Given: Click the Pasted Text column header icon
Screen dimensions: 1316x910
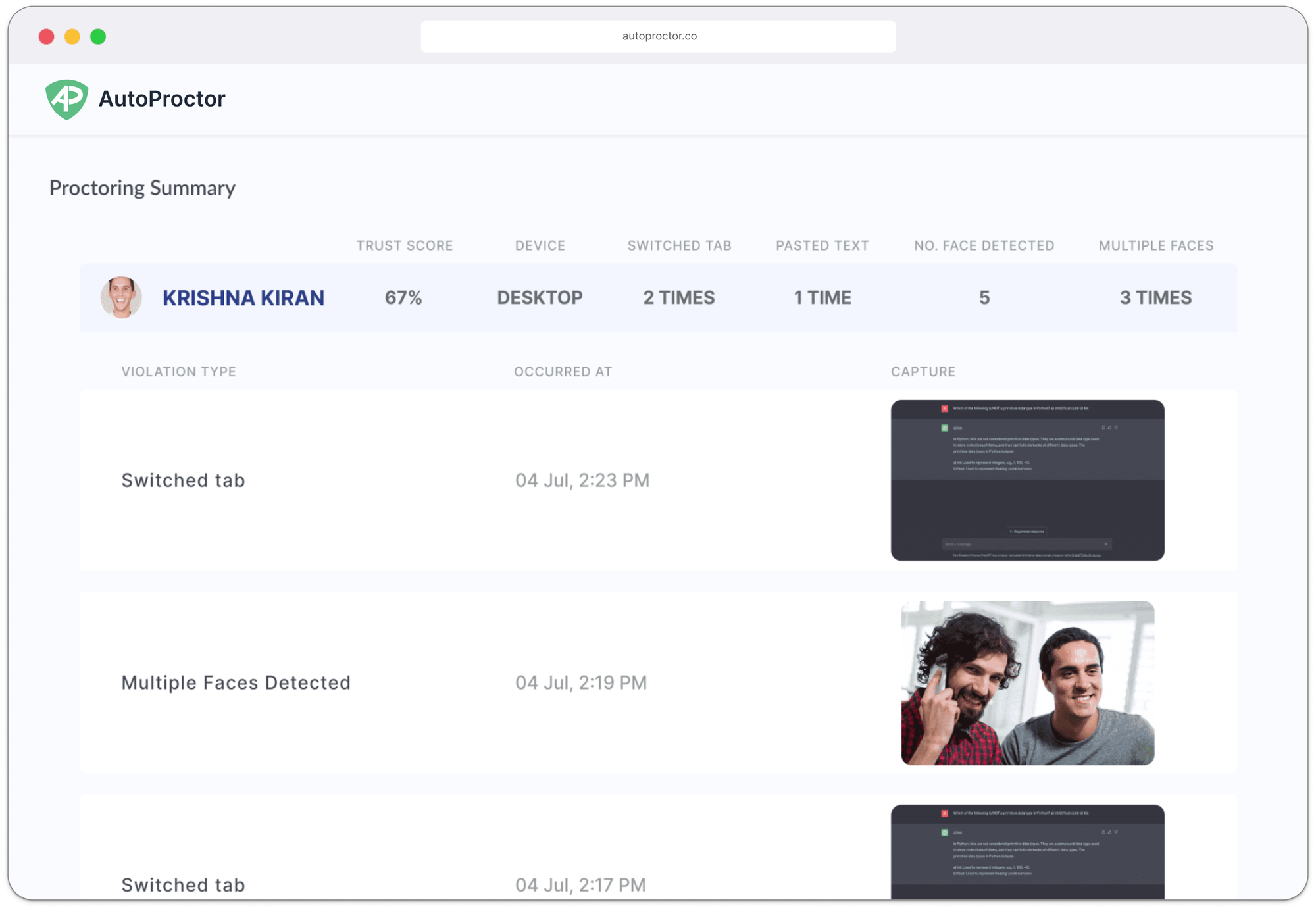Looking at the screenshot, I should 821,246.
